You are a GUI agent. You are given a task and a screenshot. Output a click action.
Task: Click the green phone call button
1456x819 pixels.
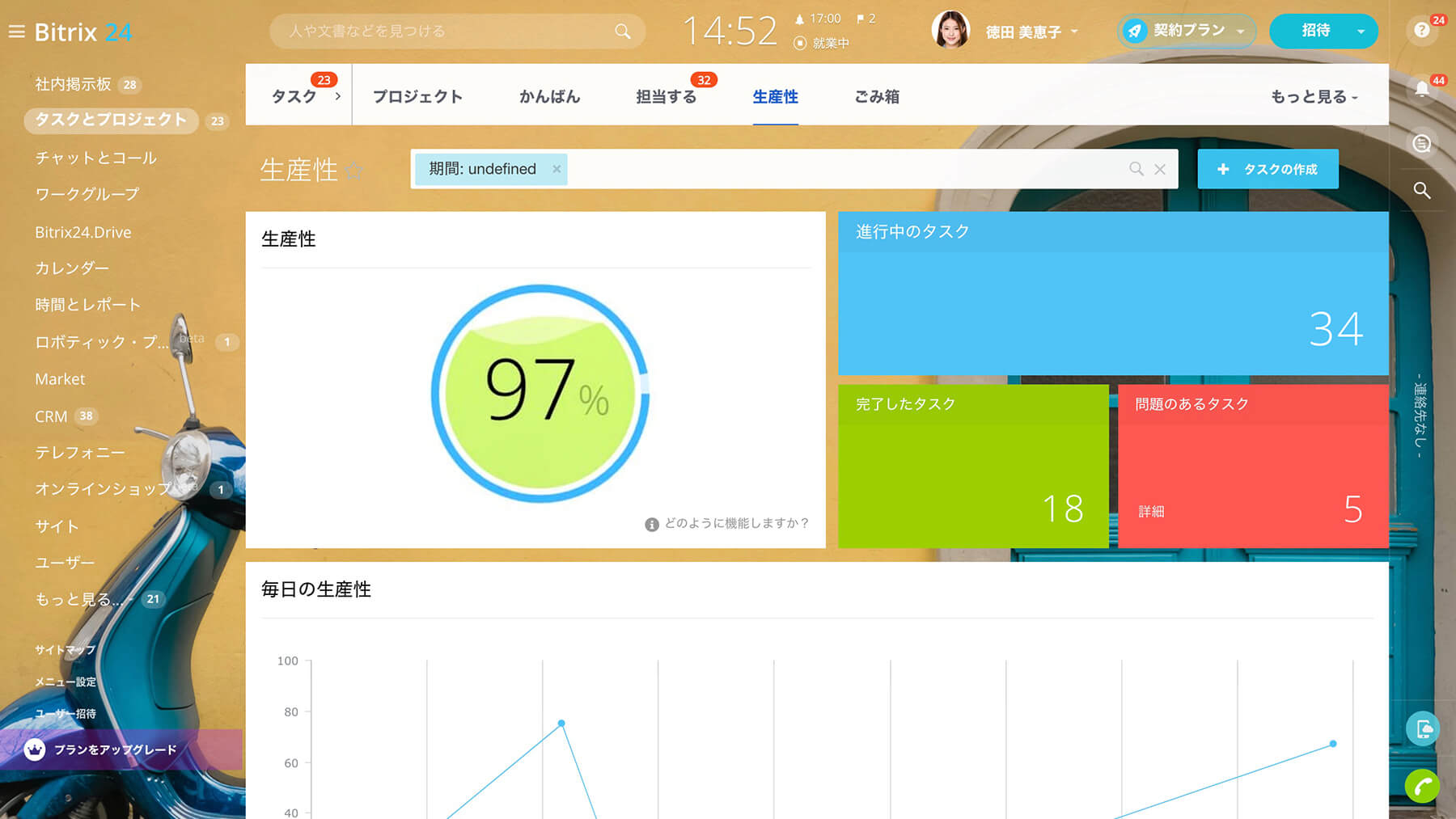[1423, 786]
